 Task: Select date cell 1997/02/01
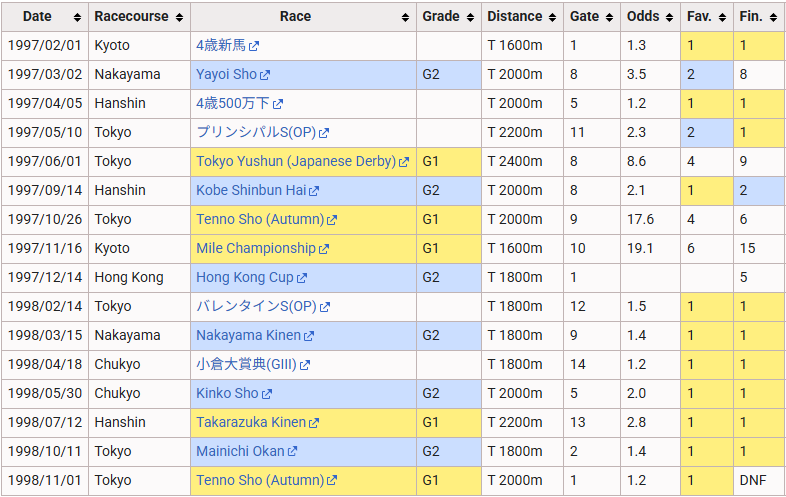click(x=45, y=45)
